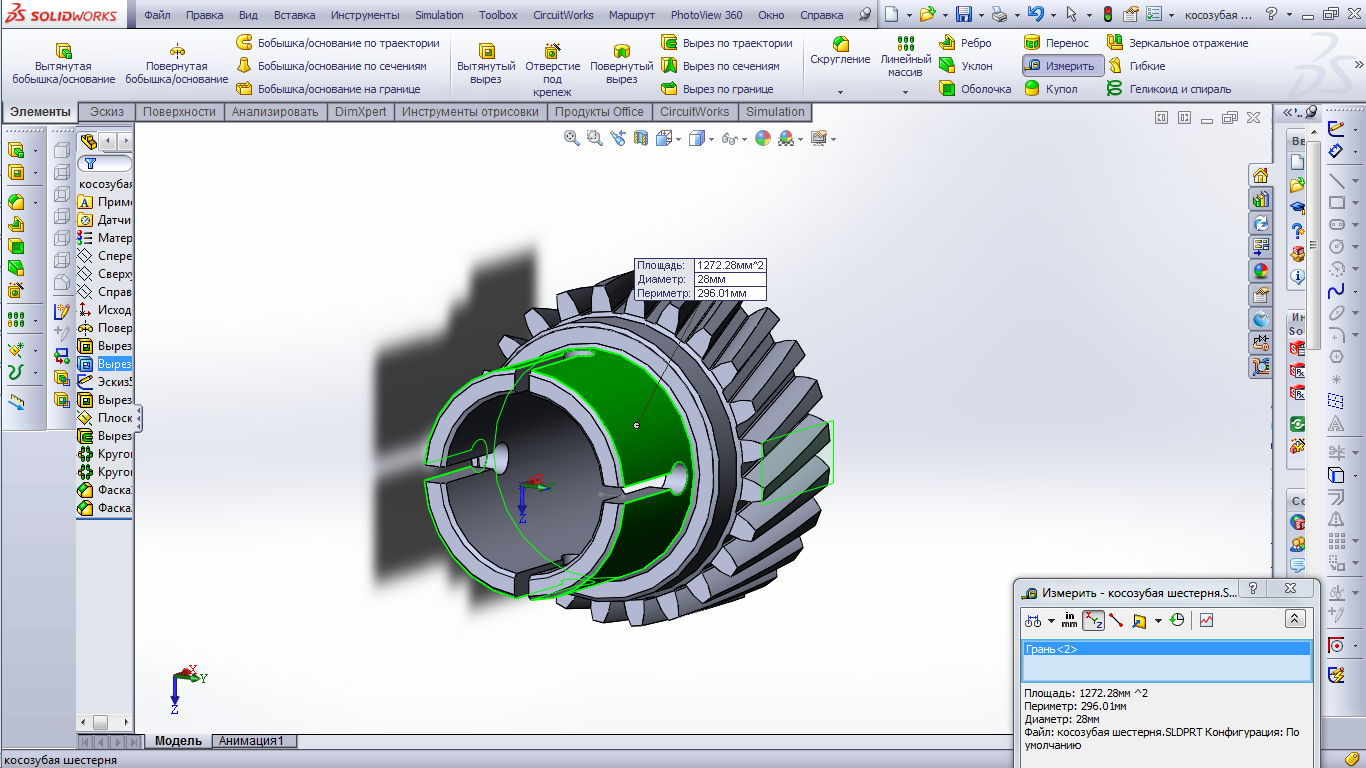Choose Вырез по границе
This screenshot has width=1366, height=768.
pyautogui.click(x=717, y=89)
